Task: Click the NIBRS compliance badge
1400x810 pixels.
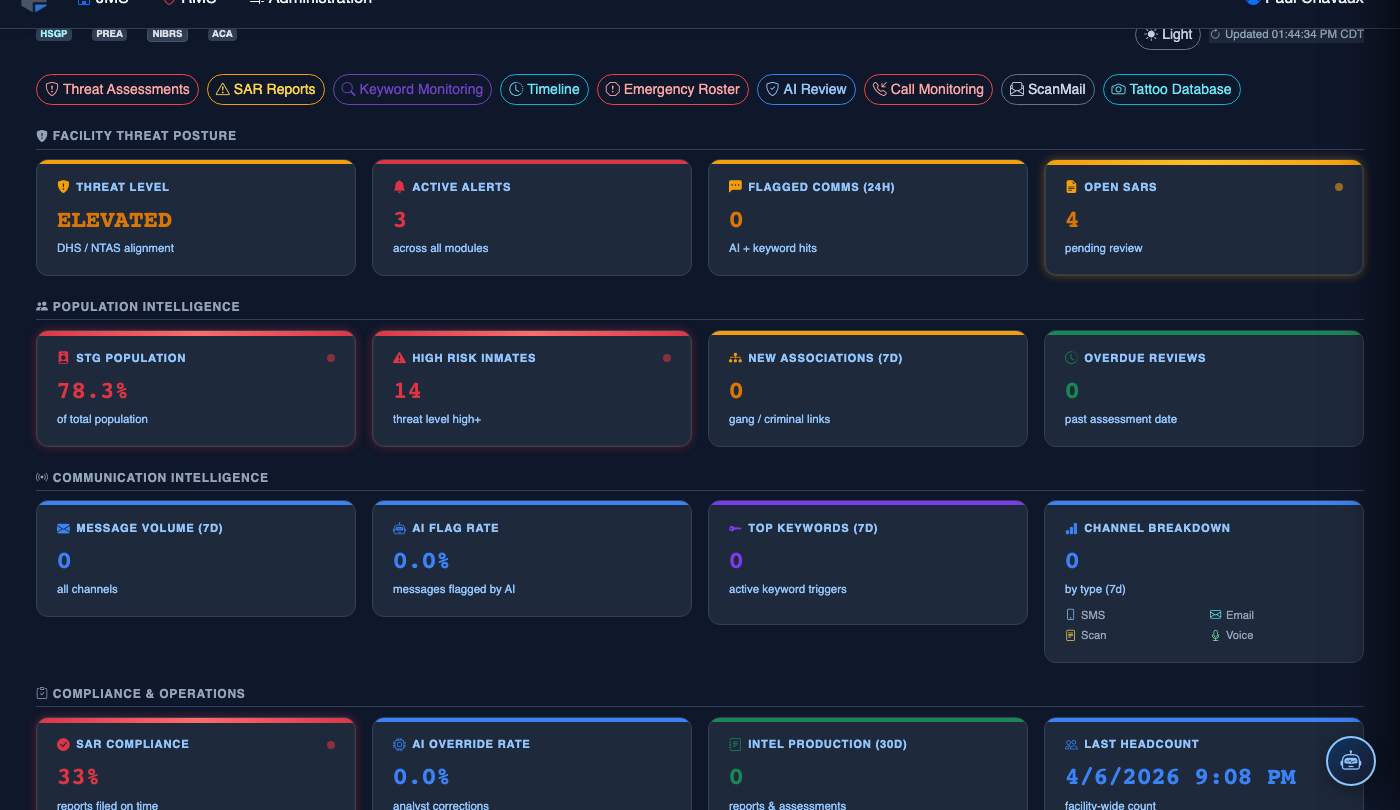Action: tap(165, 34)
